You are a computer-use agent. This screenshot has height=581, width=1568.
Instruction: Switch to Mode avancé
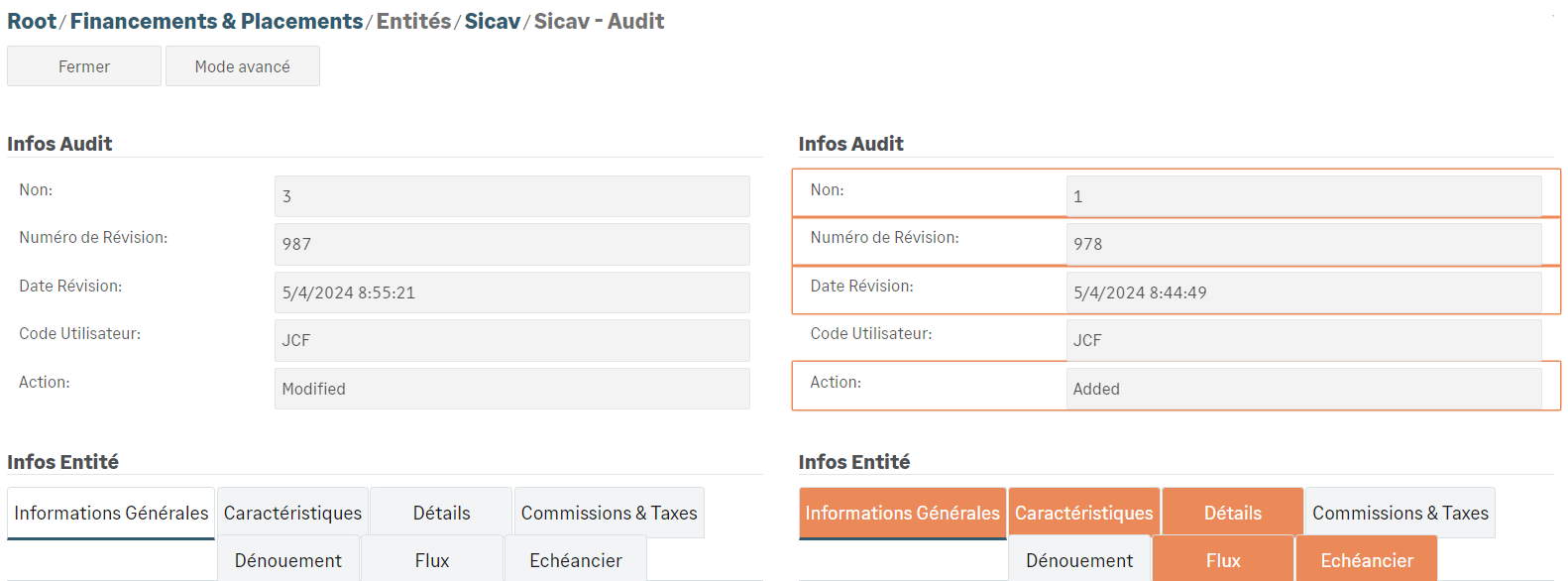click(x=242, y=66)
